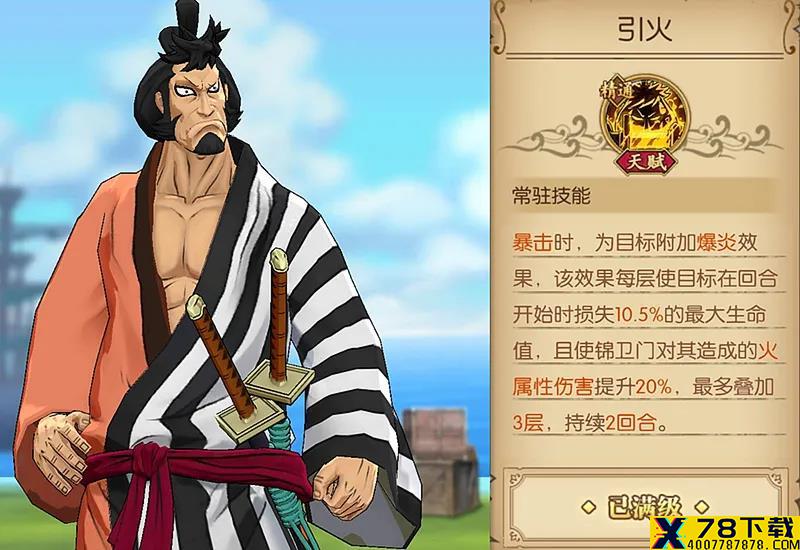Screen dimensions: 800x550
Task: Click the 已满级 max level button
Action: click(644, 507)
